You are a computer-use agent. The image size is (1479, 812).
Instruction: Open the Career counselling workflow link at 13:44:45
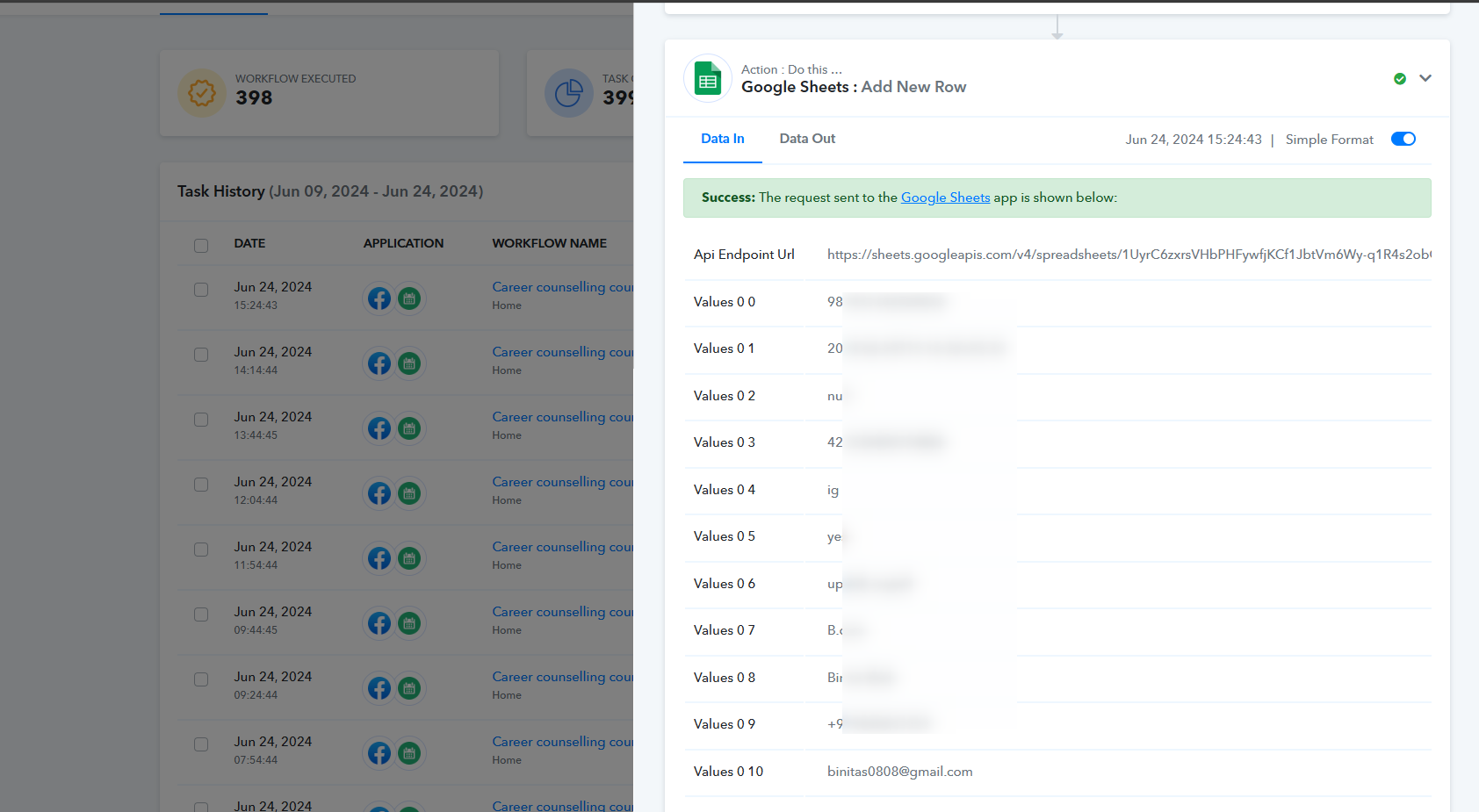pyautogui.click(x=562, y=417)
